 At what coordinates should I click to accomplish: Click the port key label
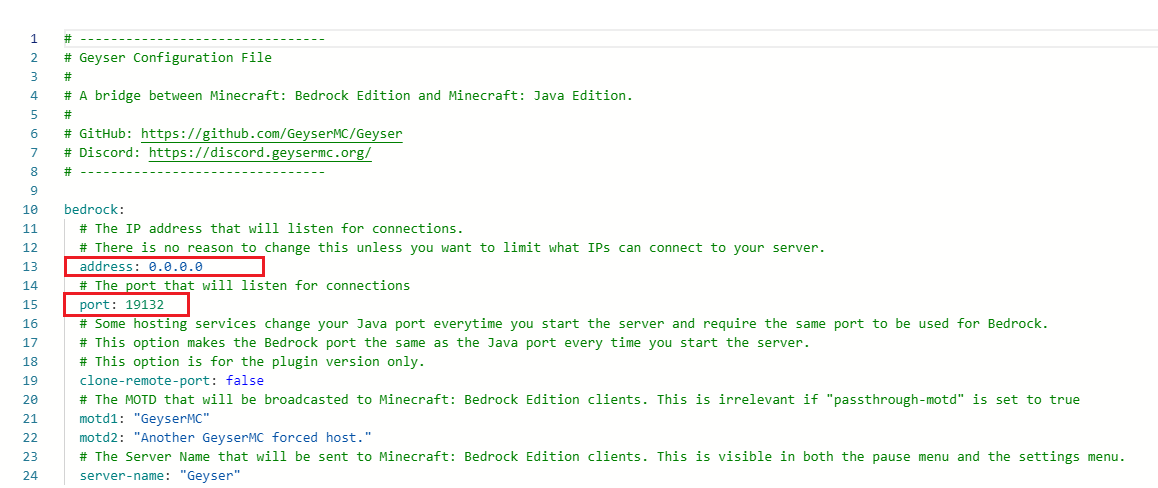(95, 304)
